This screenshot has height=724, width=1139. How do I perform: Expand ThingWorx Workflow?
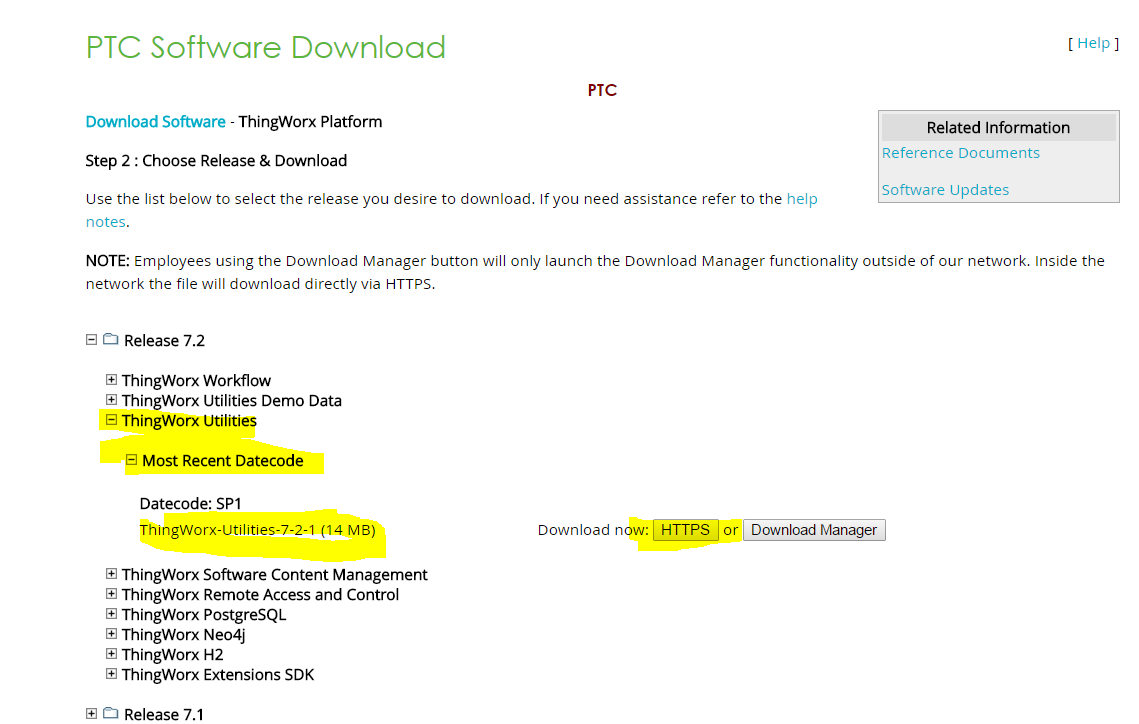pos(111,380)
